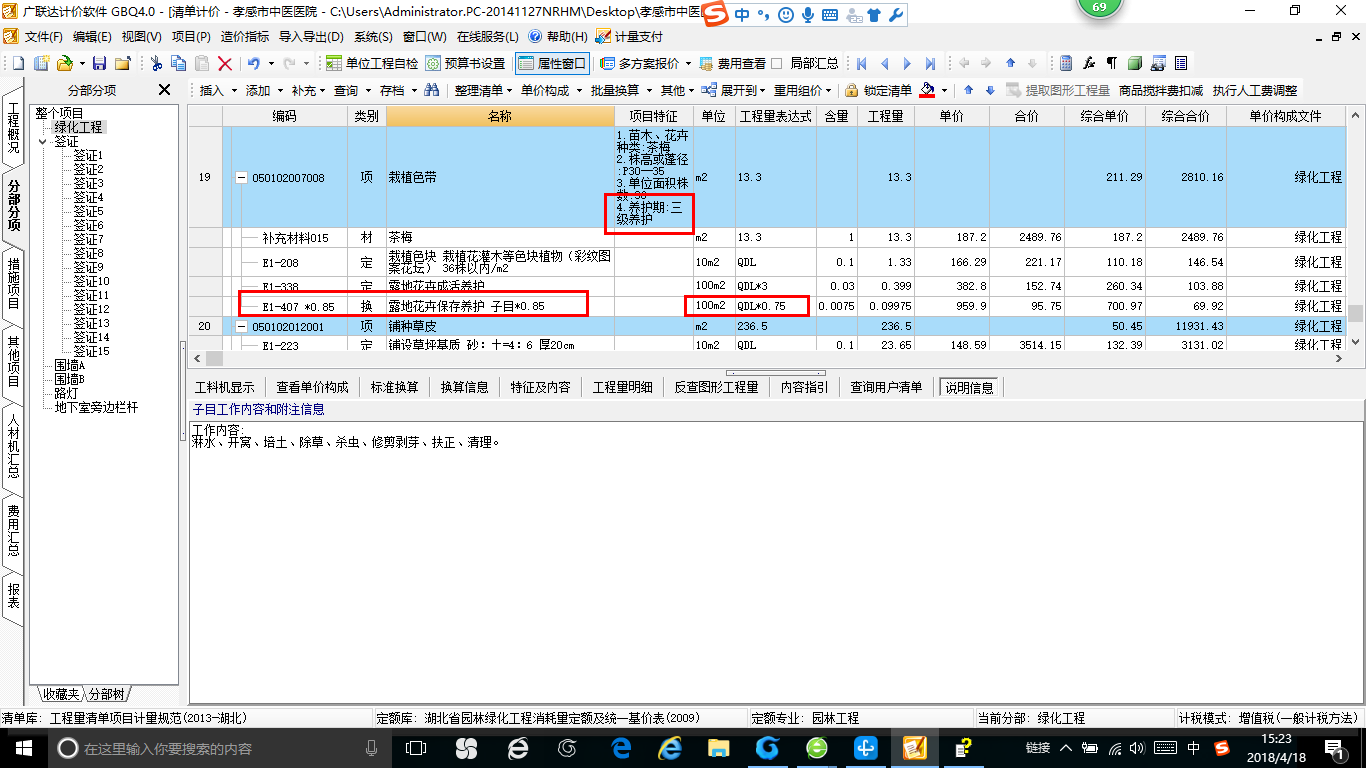Open 费用查看 fee view
1366x768 pixels.
732,63
